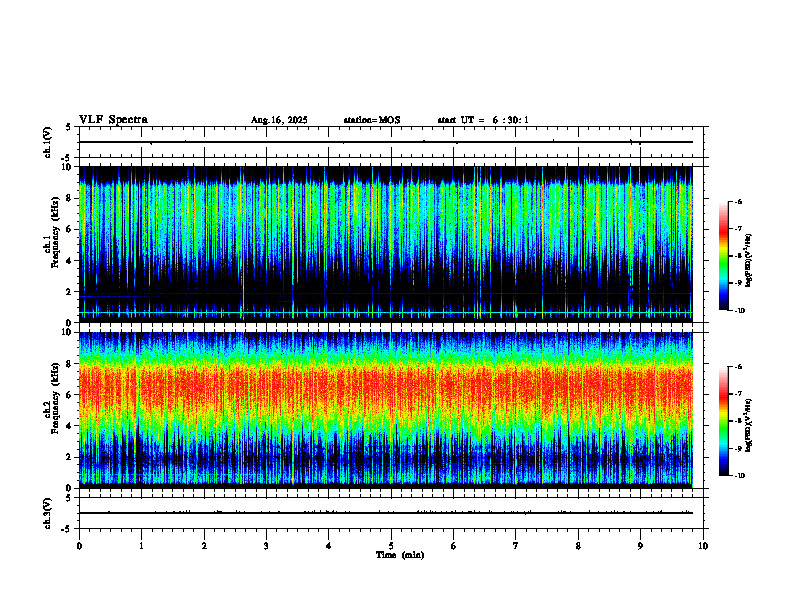Click ch.1 frequency axis tick "4"
The height and width of the screenshot is (612, 792).
click(69, 261)
